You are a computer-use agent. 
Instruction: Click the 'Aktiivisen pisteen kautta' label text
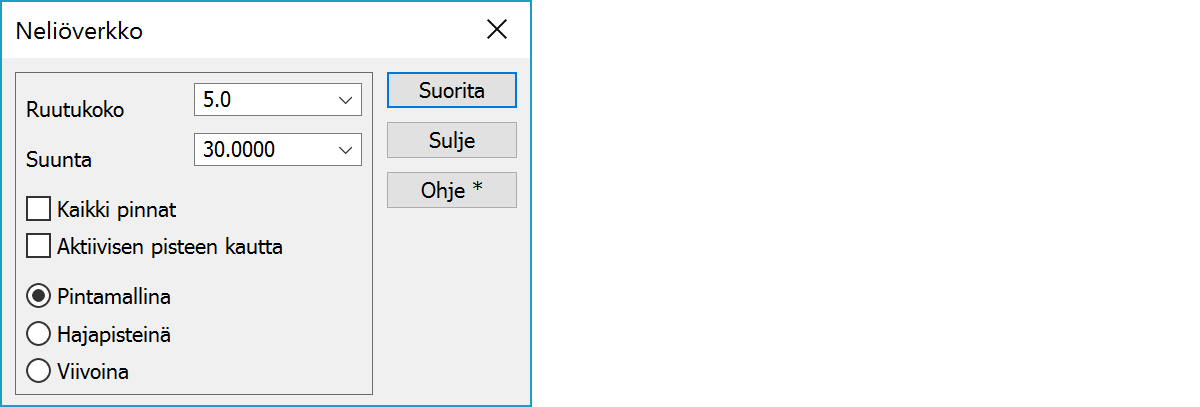pyautogui.click(x=170, y=247)
